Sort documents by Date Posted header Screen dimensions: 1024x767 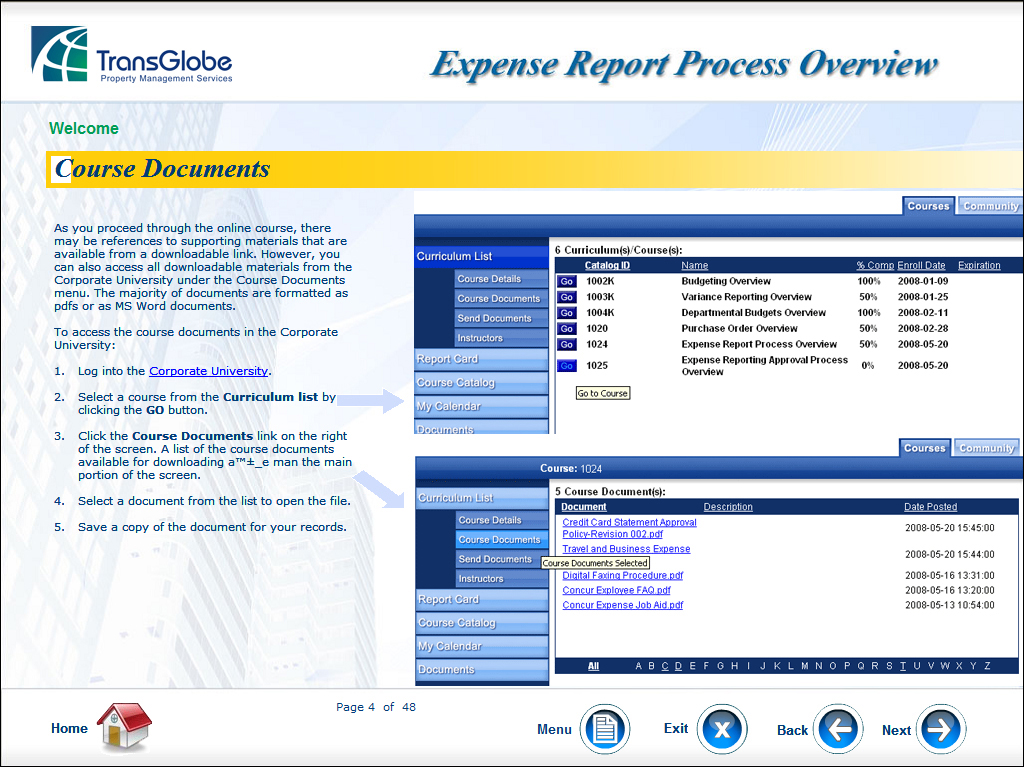point(931,507)
